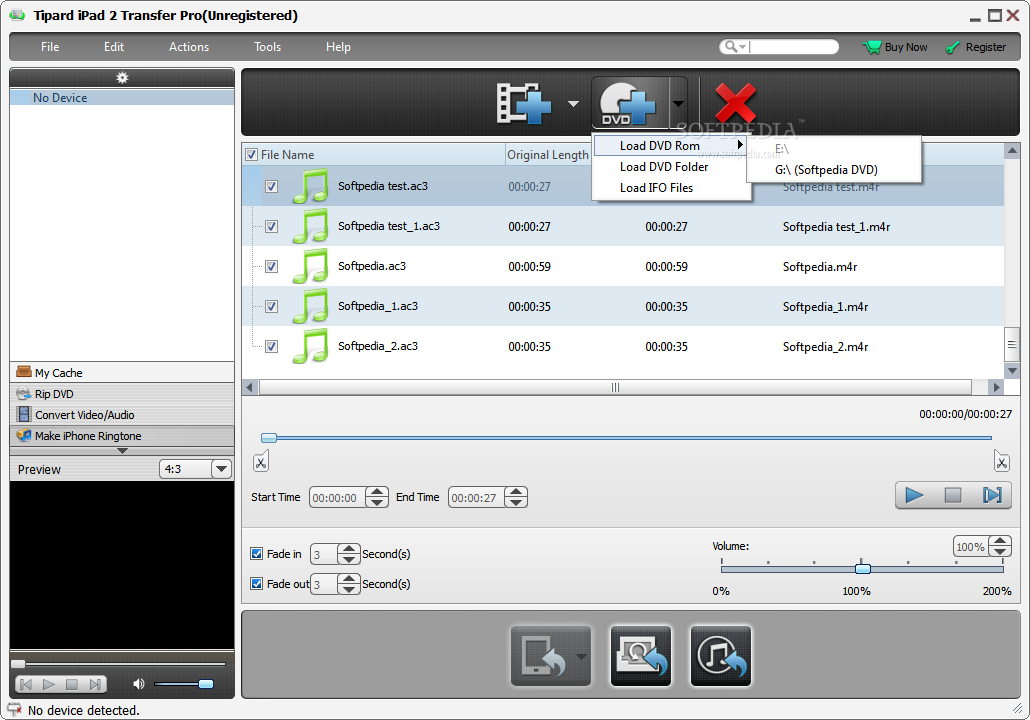Click the gear icon above device list
Viewport: 1030px width, 720px height.
coord(122,78)
